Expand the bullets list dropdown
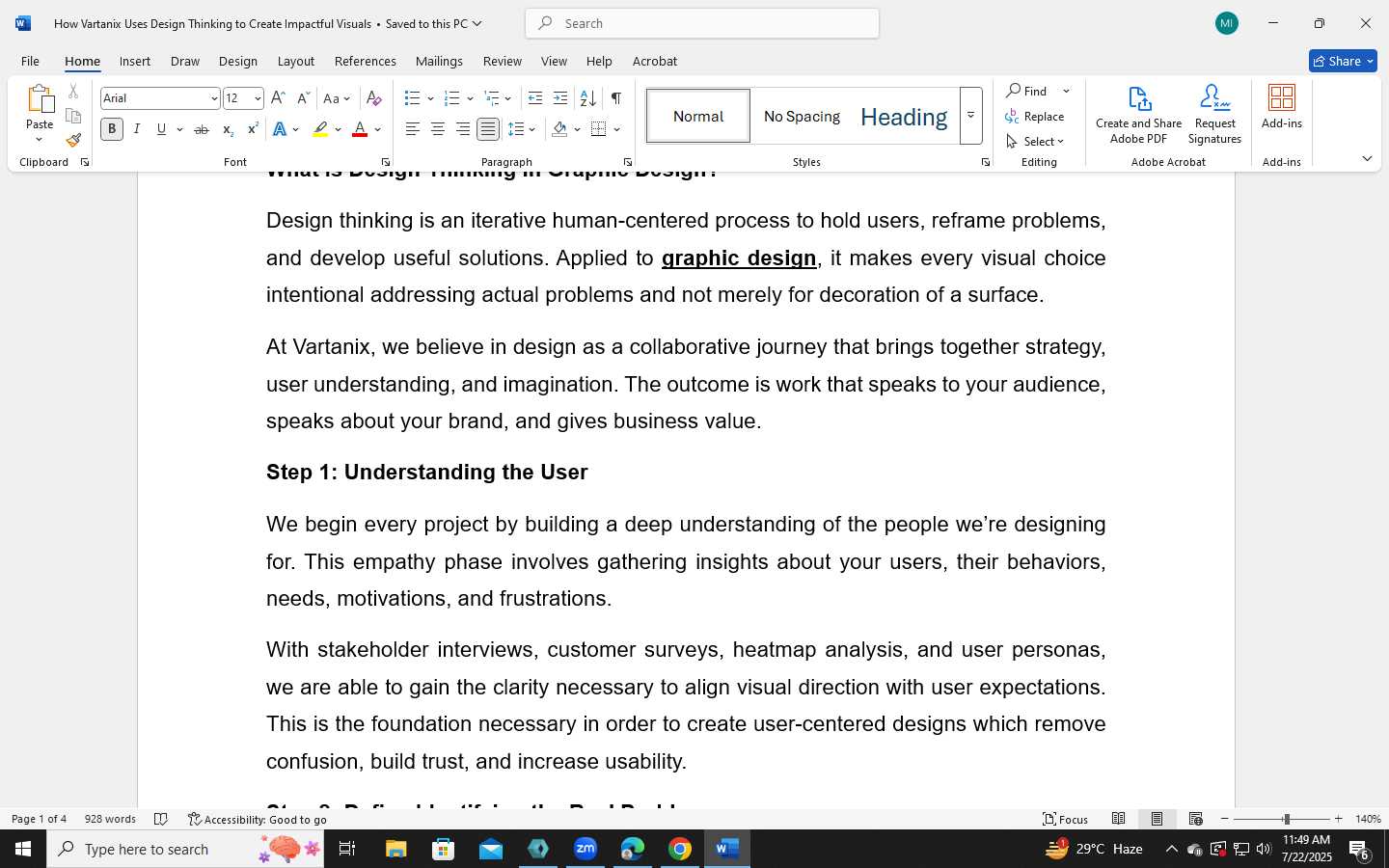The width and height of the screenshot is (1389, 868). (430, 98)
